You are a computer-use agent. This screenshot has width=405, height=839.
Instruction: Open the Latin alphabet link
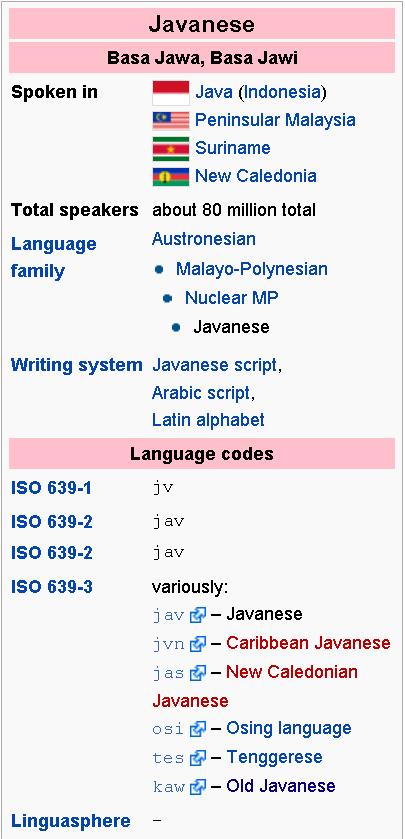(x=208, y=420)
